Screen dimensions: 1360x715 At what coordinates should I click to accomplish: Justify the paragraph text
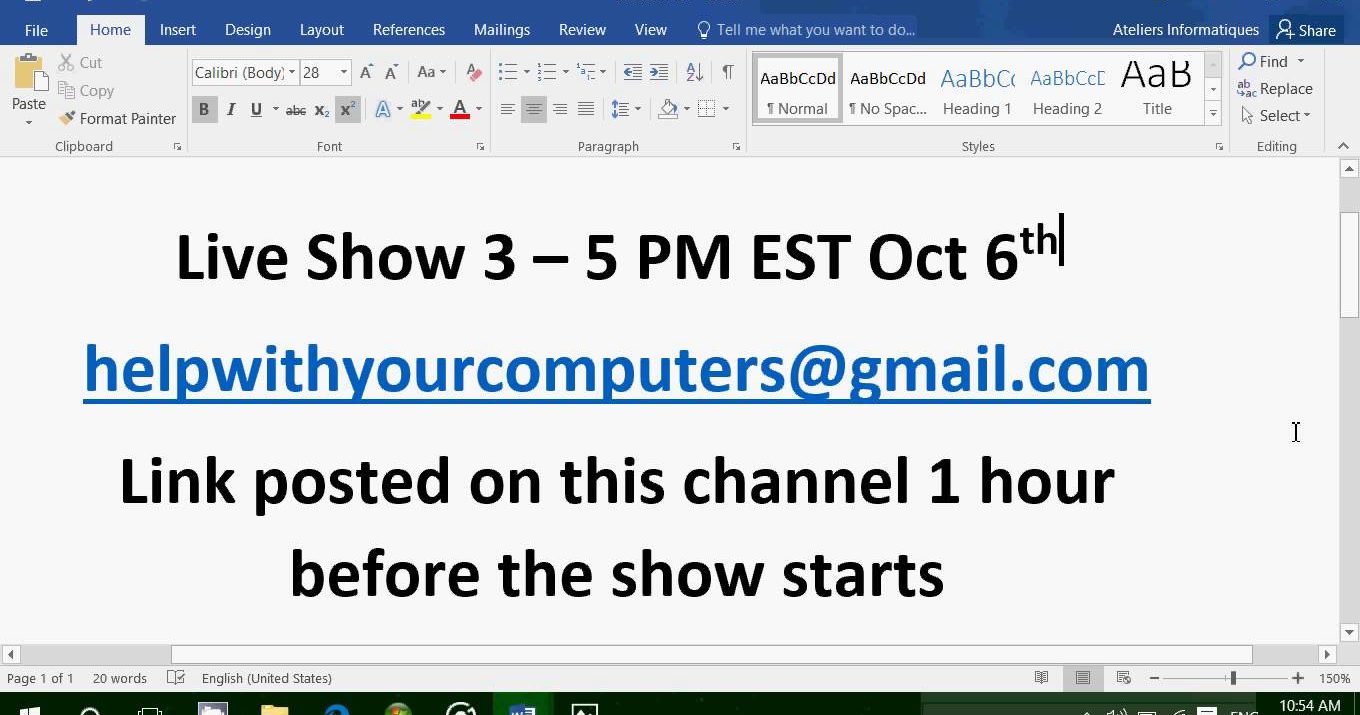pyautogui.click(x=586, y=109)
